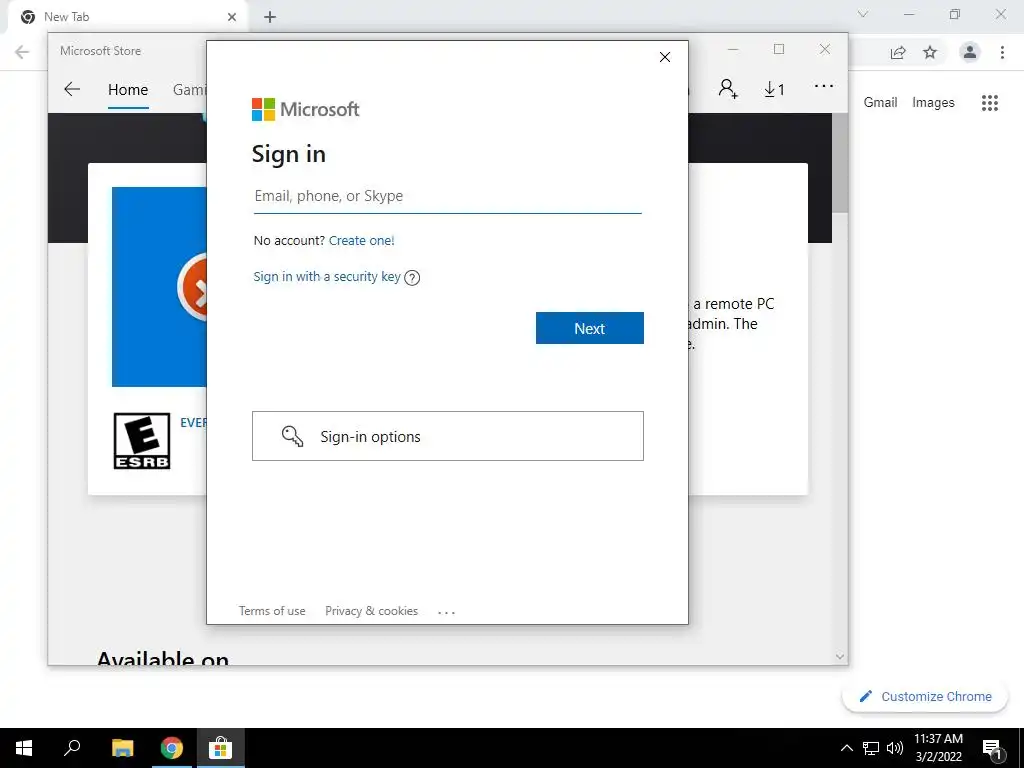Screen dimensions: 1024x768
Task: Open Chrome three-dot menu
Action: click(x=1002, y=52)
